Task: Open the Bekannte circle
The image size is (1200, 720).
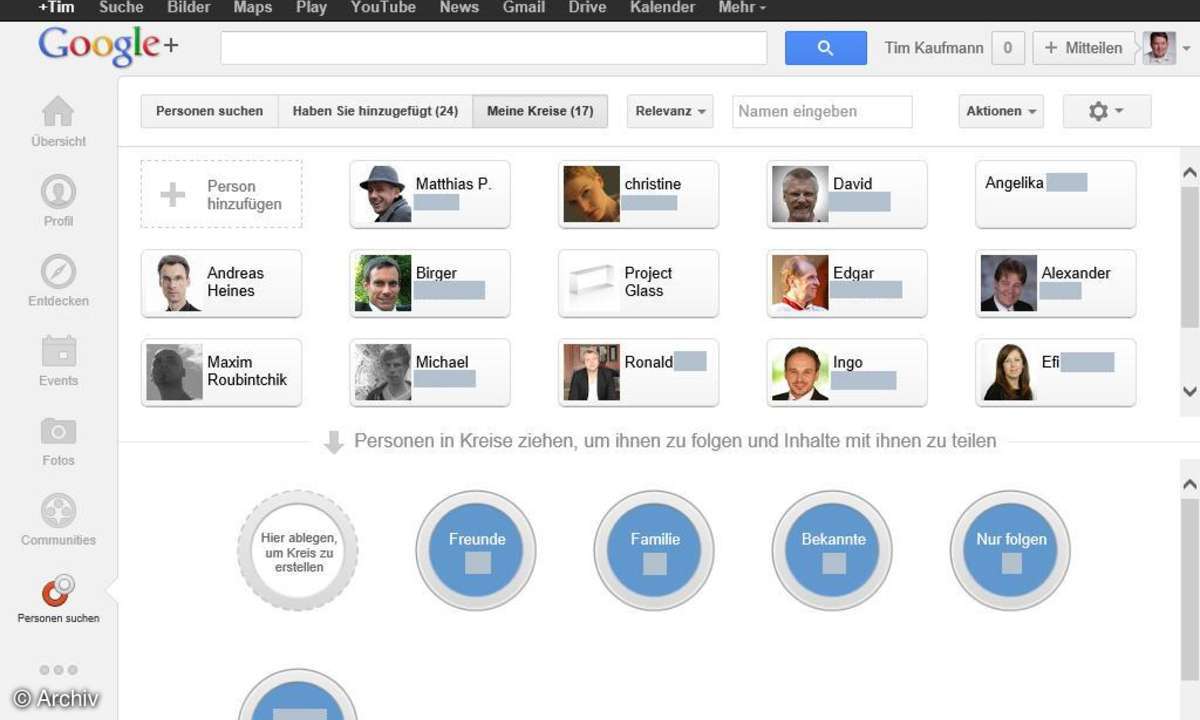Action: coord(832,550)
